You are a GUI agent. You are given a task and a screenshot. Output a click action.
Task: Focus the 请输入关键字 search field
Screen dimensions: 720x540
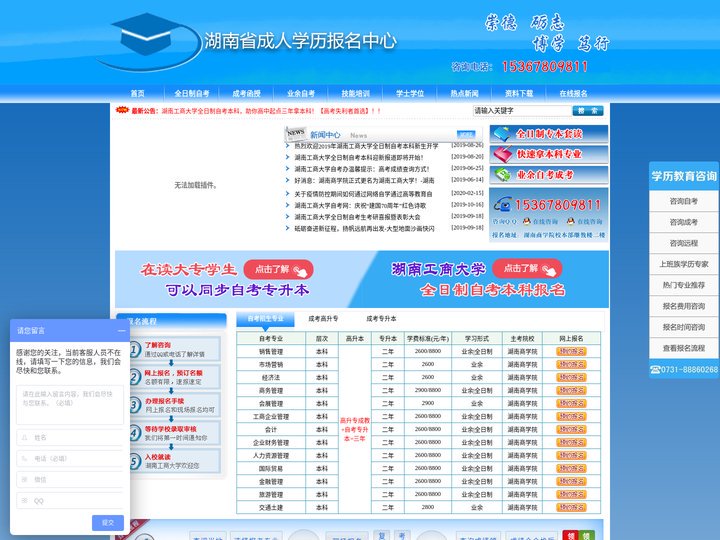pyautogui.click(x=522, y=111)
